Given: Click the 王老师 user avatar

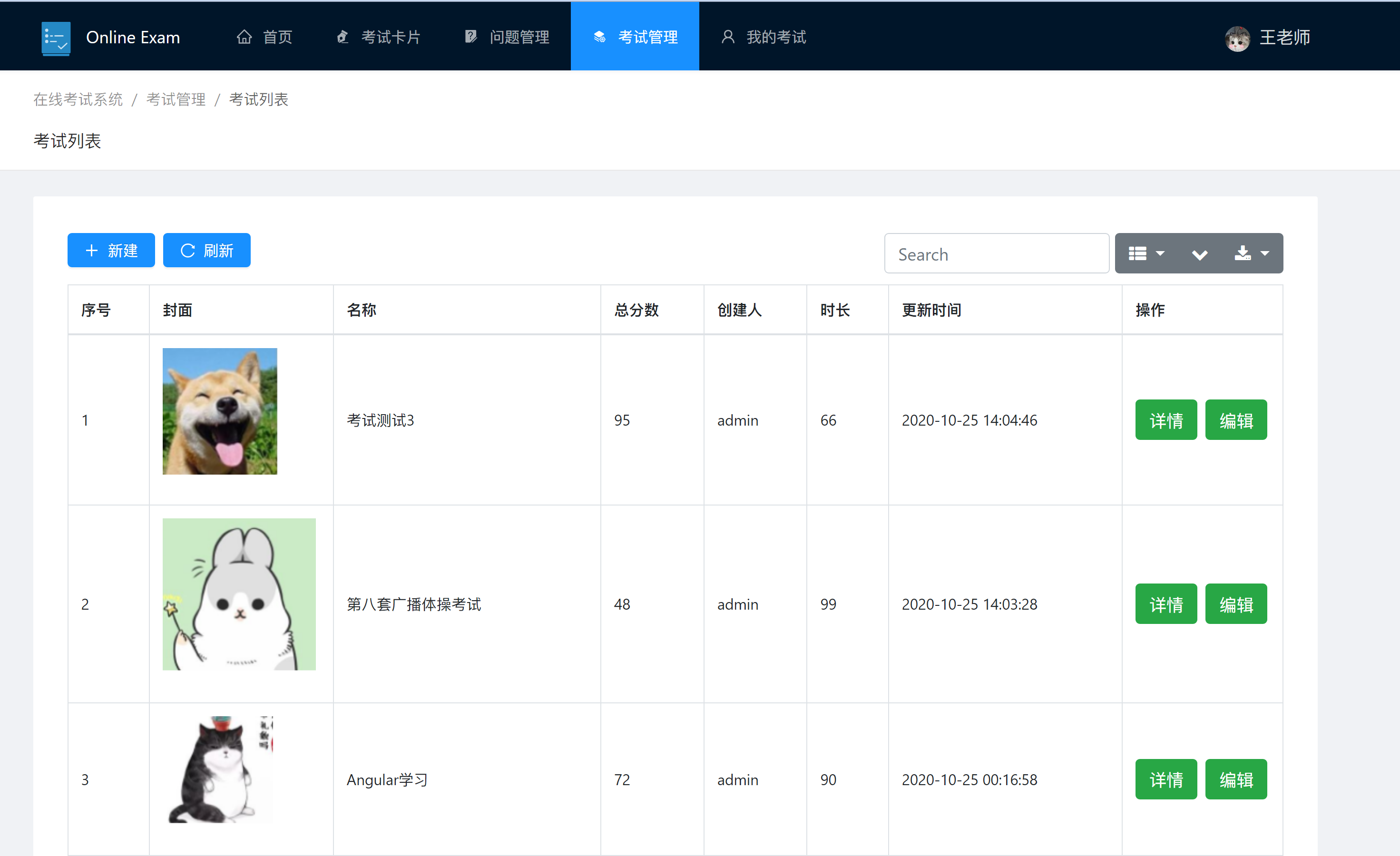Looking at the screenshot, I should coord(1237,39).
